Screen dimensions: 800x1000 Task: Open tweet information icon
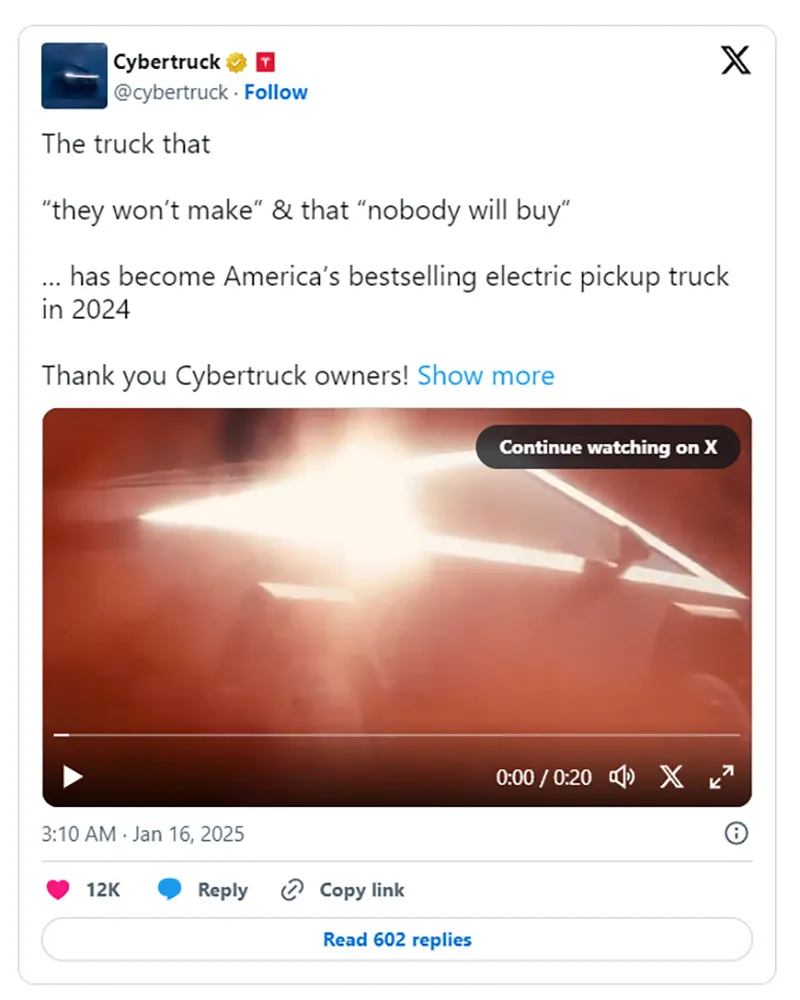point(736,833)
